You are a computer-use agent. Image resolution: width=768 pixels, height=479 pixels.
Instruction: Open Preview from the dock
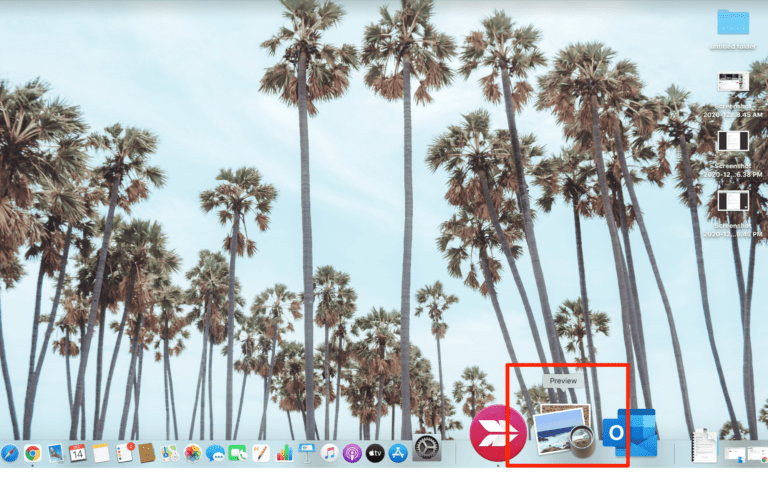tap(562, 430)
